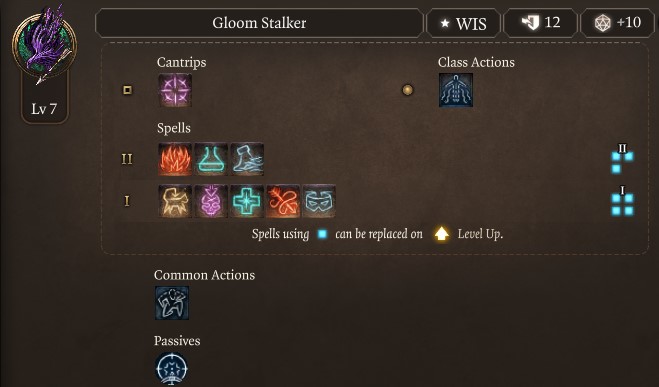Pick the blue mask level I spell
659x387 pixels.
319,201
